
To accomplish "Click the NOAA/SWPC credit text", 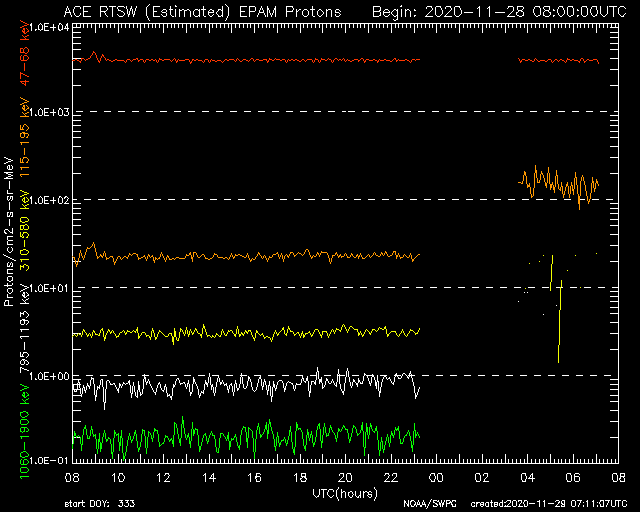I will pos(430,504).
